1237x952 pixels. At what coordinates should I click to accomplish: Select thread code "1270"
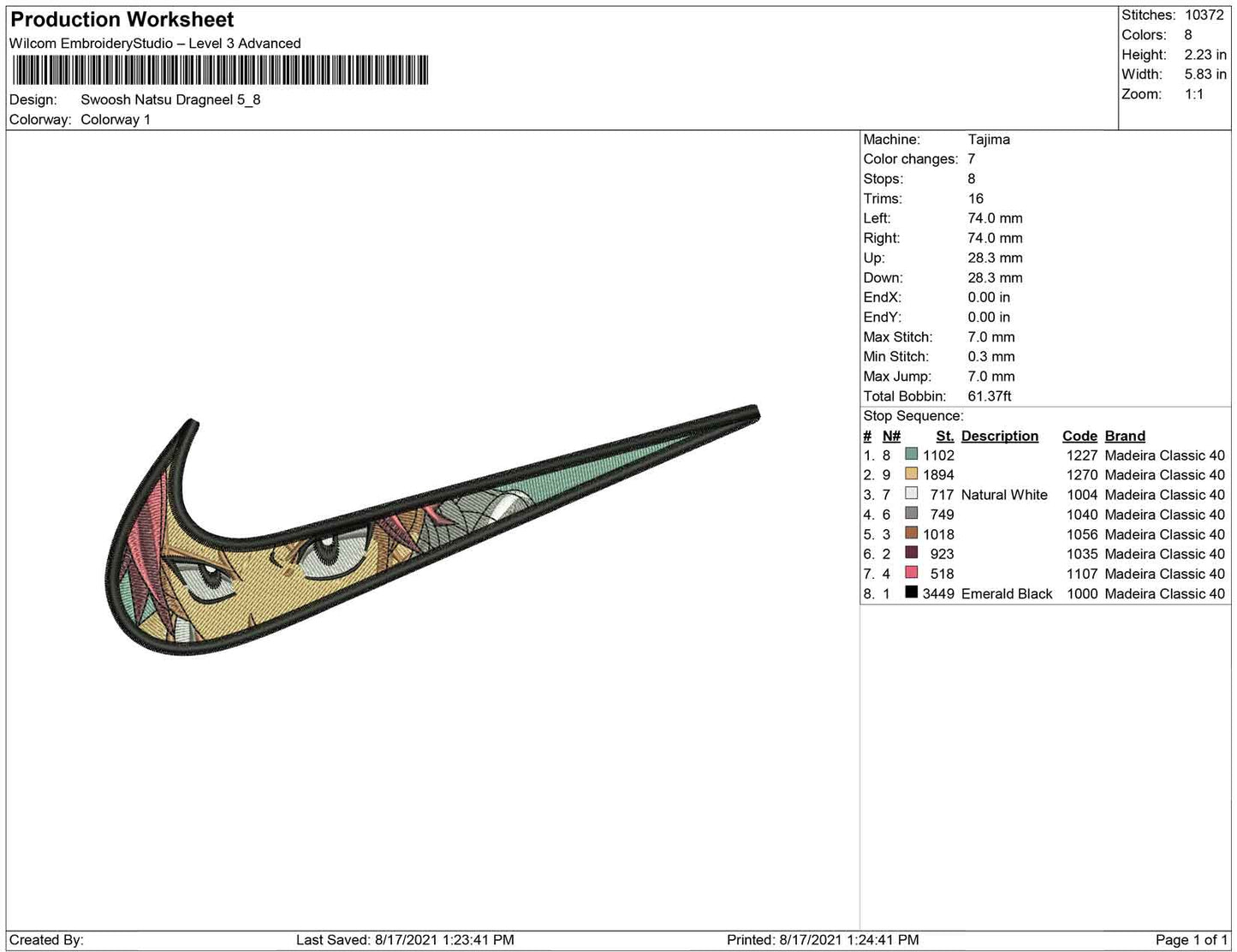coord(1082,475)
